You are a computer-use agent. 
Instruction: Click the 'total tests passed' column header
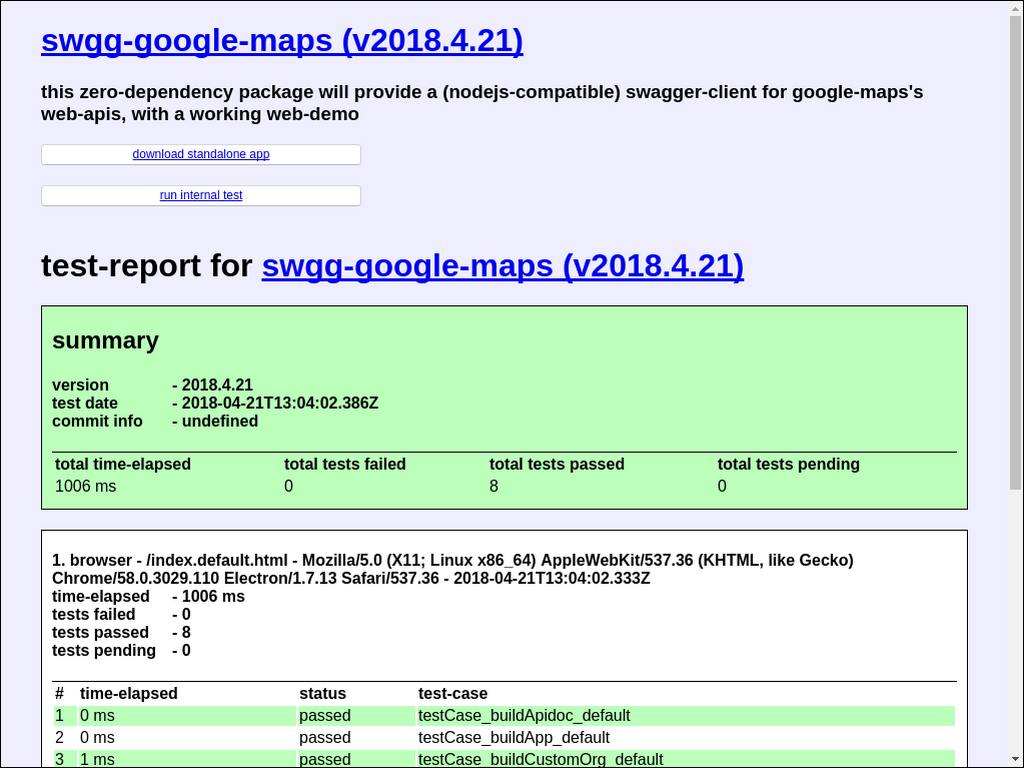[557, 464]
